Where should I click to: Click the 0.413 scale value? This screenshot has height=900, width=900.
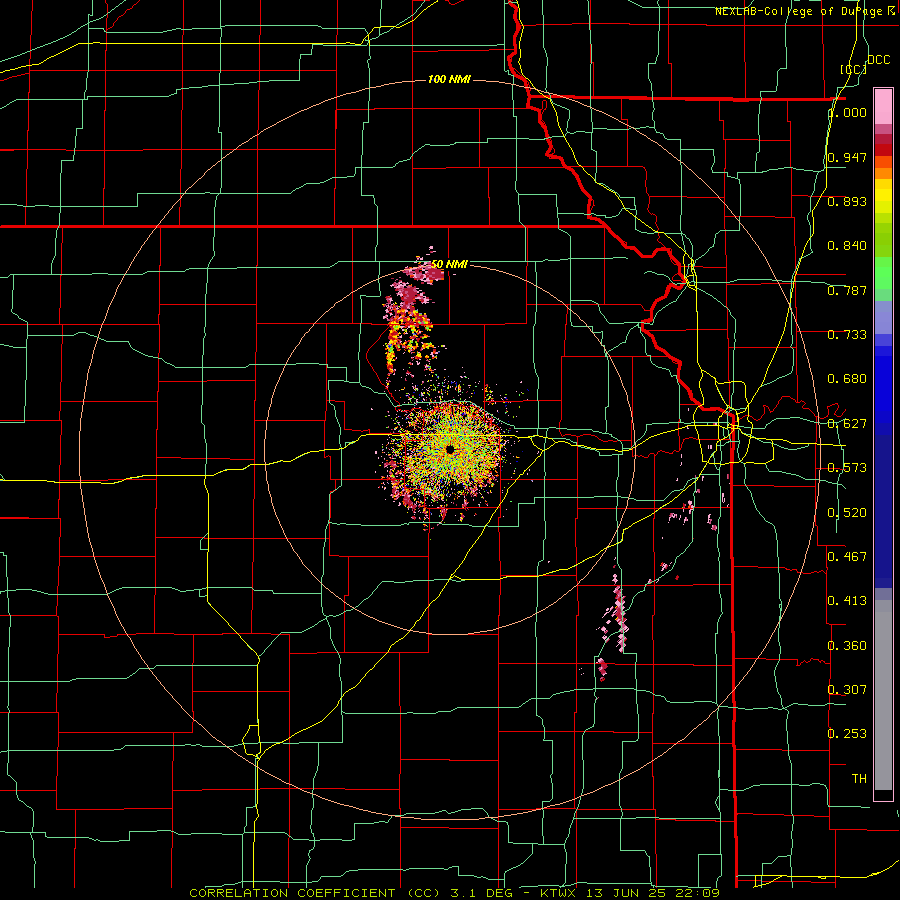pyautogui.click(x=847, y=601)
